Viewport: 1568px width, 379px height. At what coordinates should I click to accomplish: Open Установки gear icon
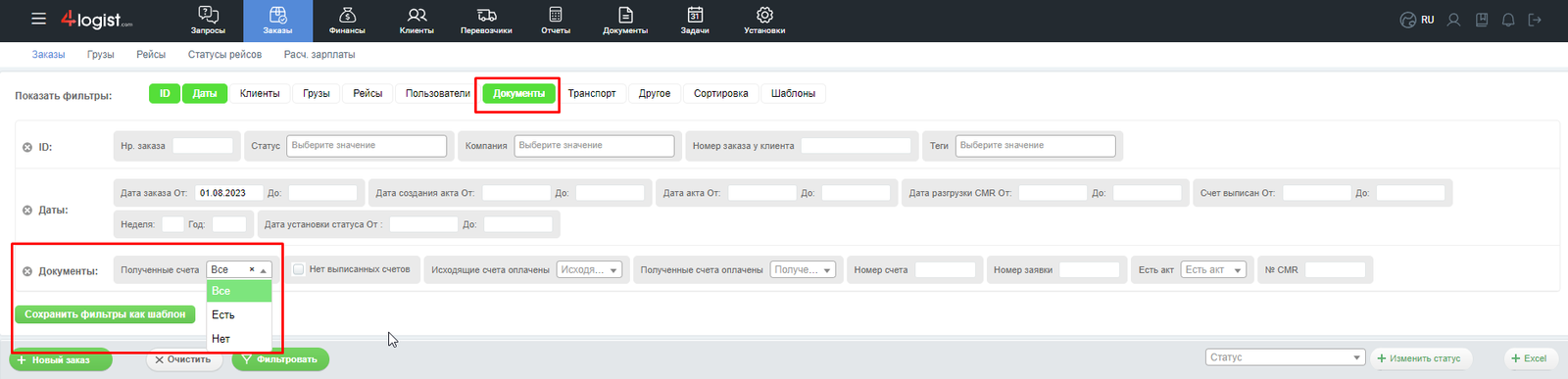coord(764,15)
